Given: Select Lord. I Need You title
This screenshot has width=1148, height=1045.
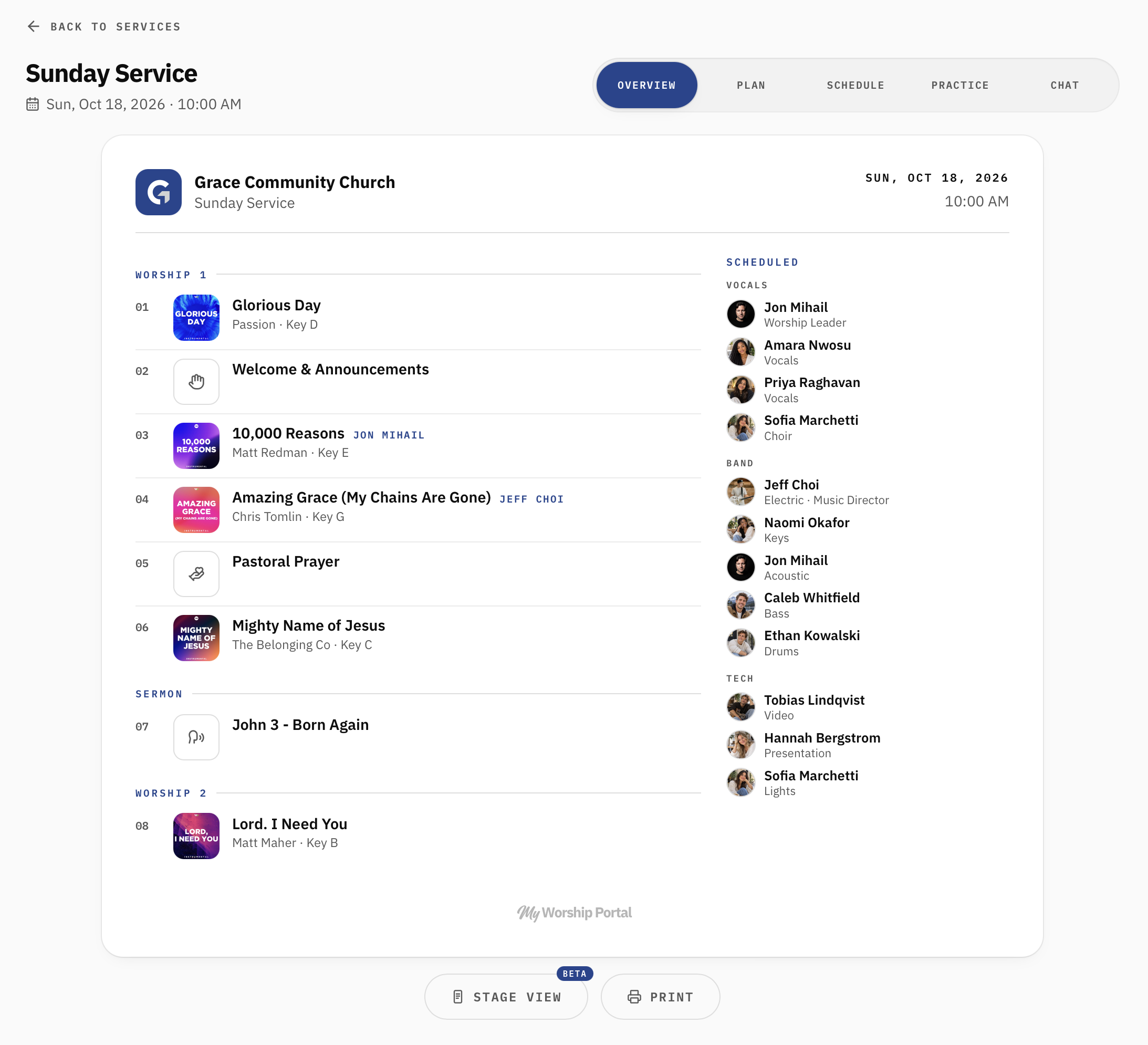Looking at the screenshot, I should pos(290,824).
